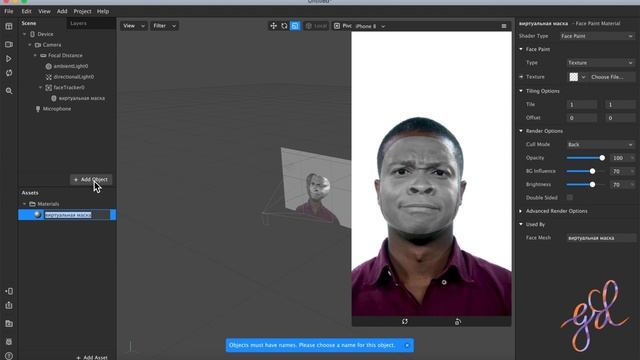Viewport: 640px width, 360px height.
Task: Click the first Tile value field
Action: (x=582, y=104)
